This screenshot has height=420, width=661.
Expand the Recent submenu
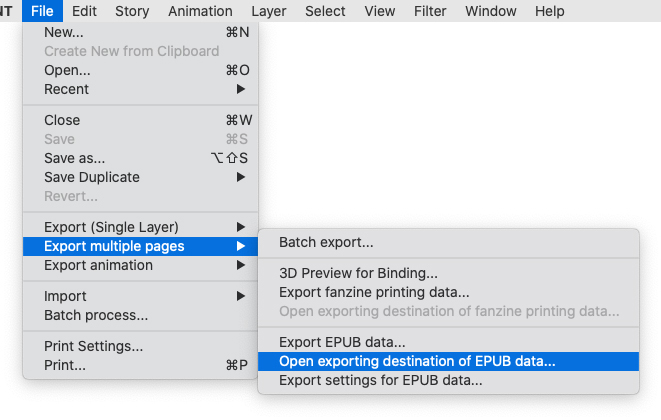pyautogui.click(x=66, y=90)
